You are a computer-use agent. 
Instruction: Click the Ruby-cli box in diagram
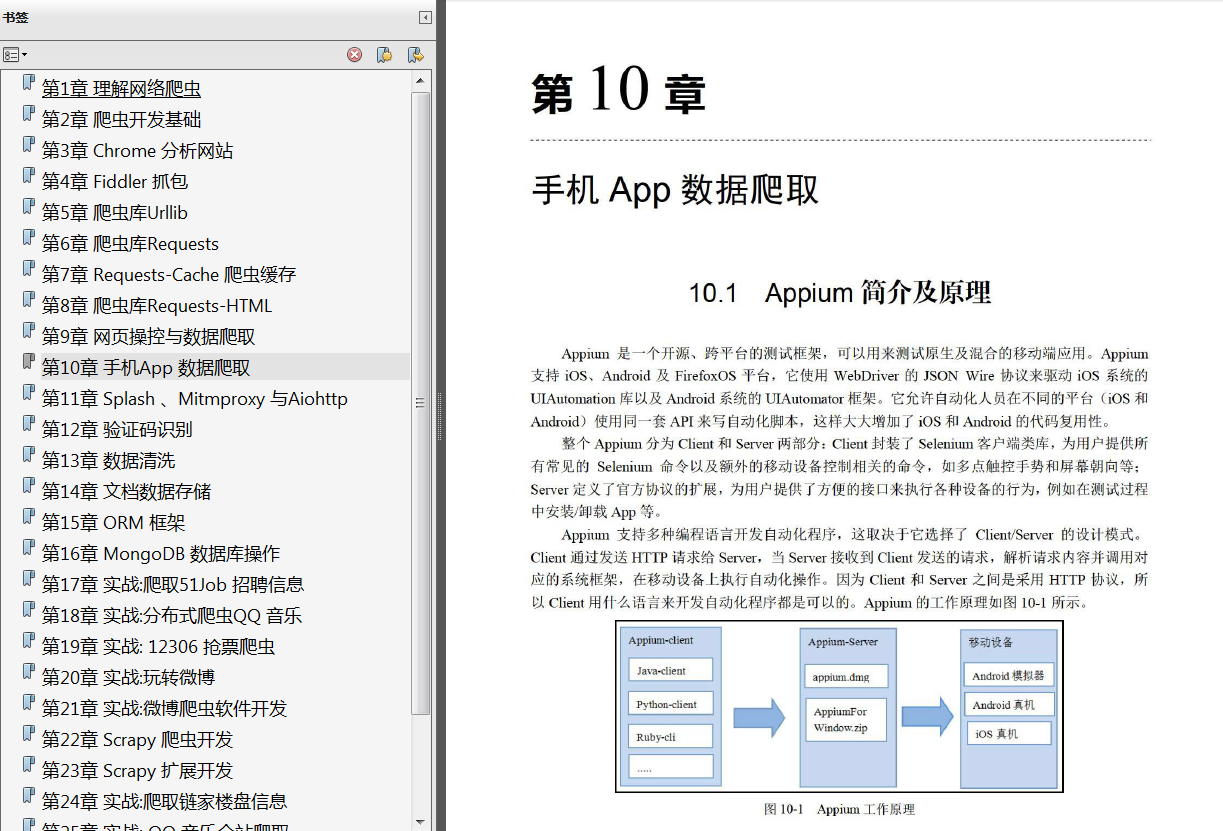point(671,736)
